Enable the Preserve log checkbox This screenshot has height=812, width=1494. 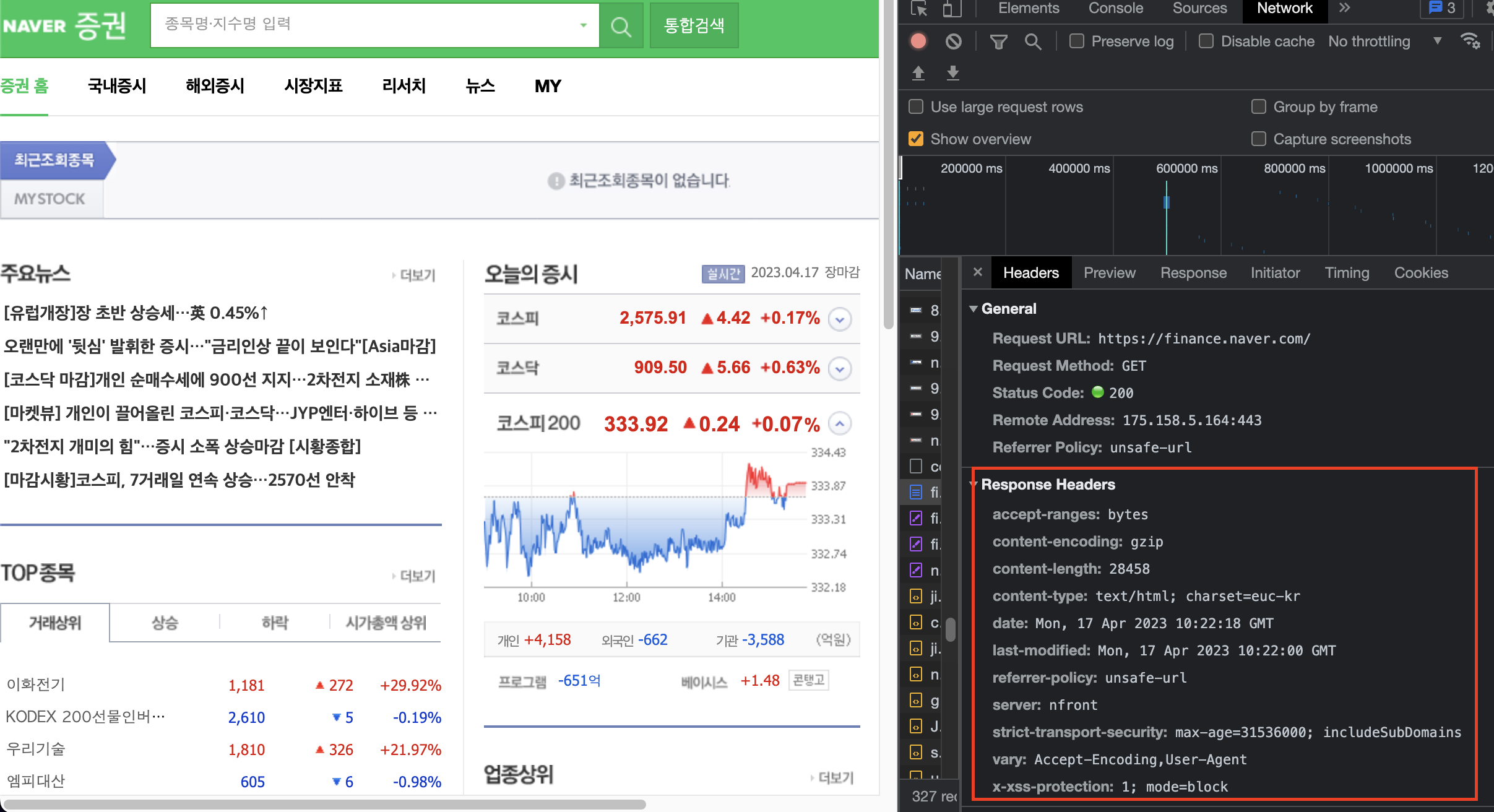1077,41
